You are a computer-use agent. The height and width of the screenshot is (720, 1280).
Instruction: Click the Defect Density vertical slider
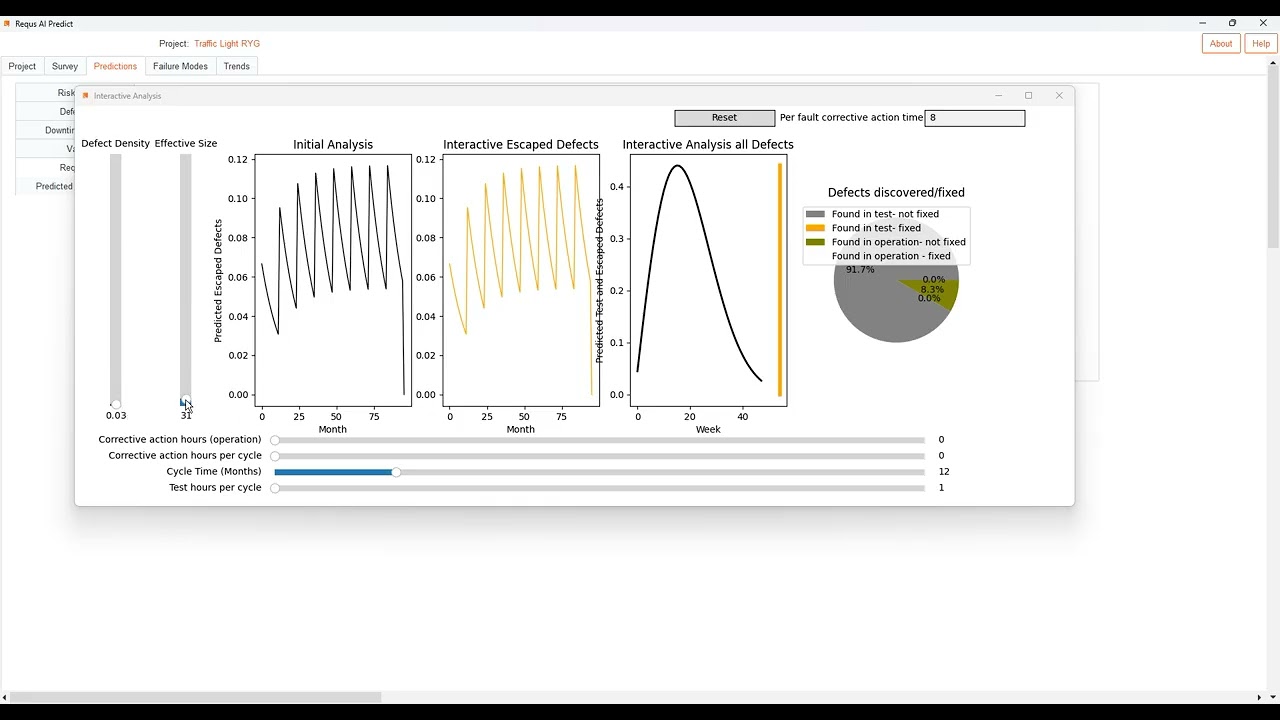116,280
